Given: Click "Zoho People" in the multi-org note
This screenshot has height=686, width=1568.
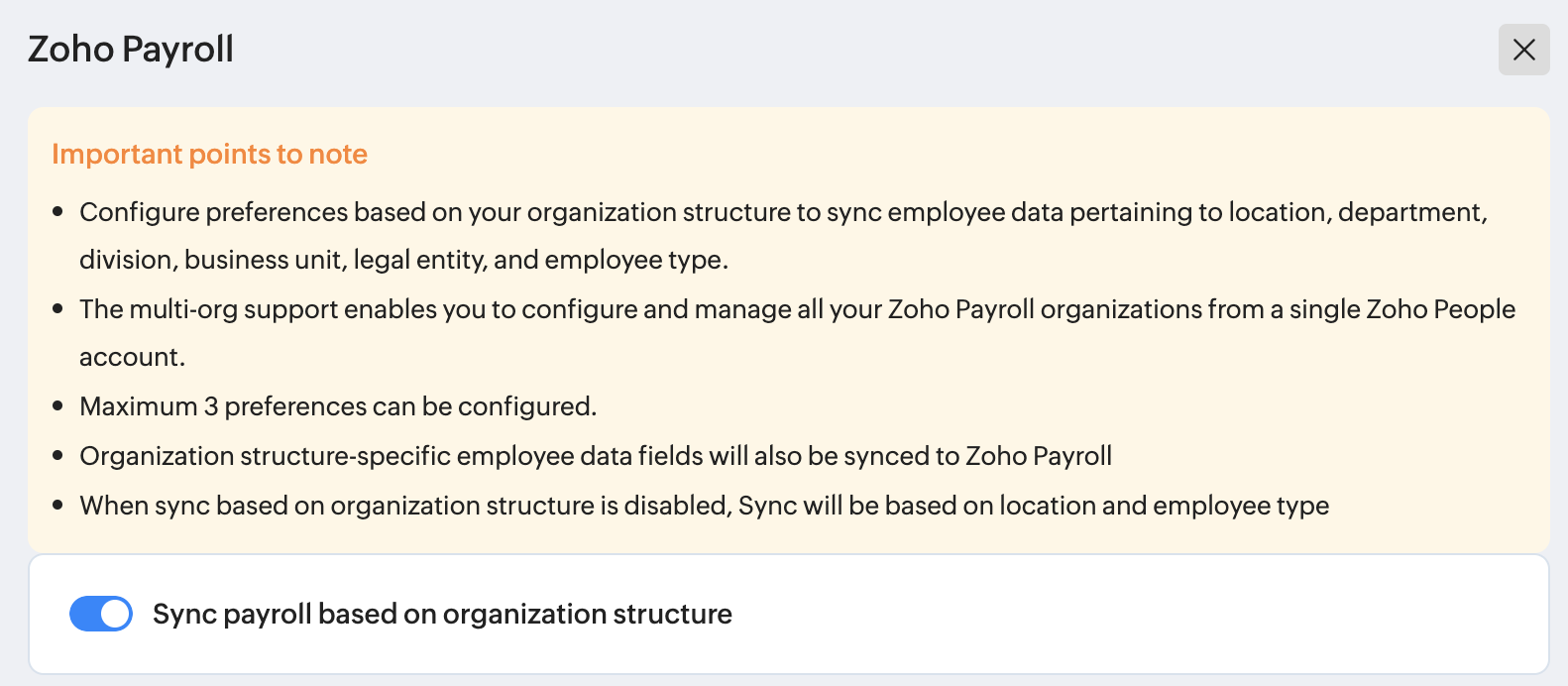Looking at the screenshot, I should point(1440,309).
